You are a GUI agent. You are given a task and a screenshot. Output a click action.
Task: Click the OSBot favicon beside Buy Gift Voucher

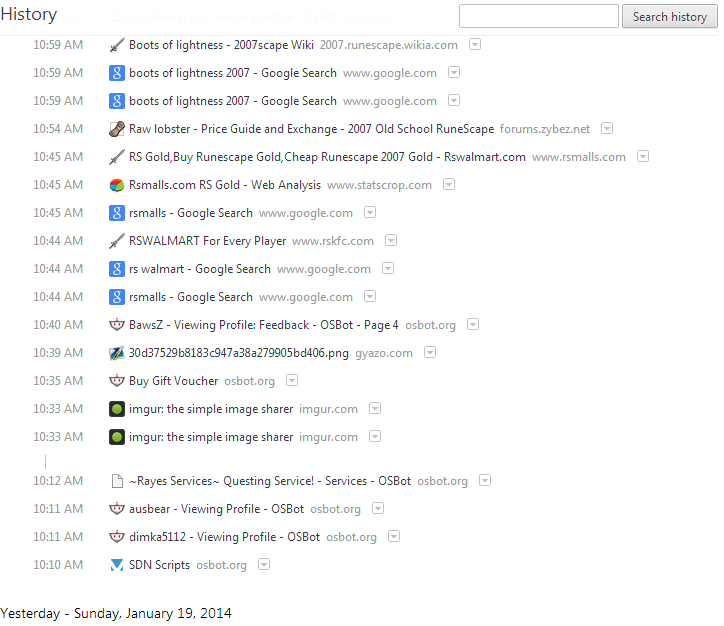[x=116, y=381]
